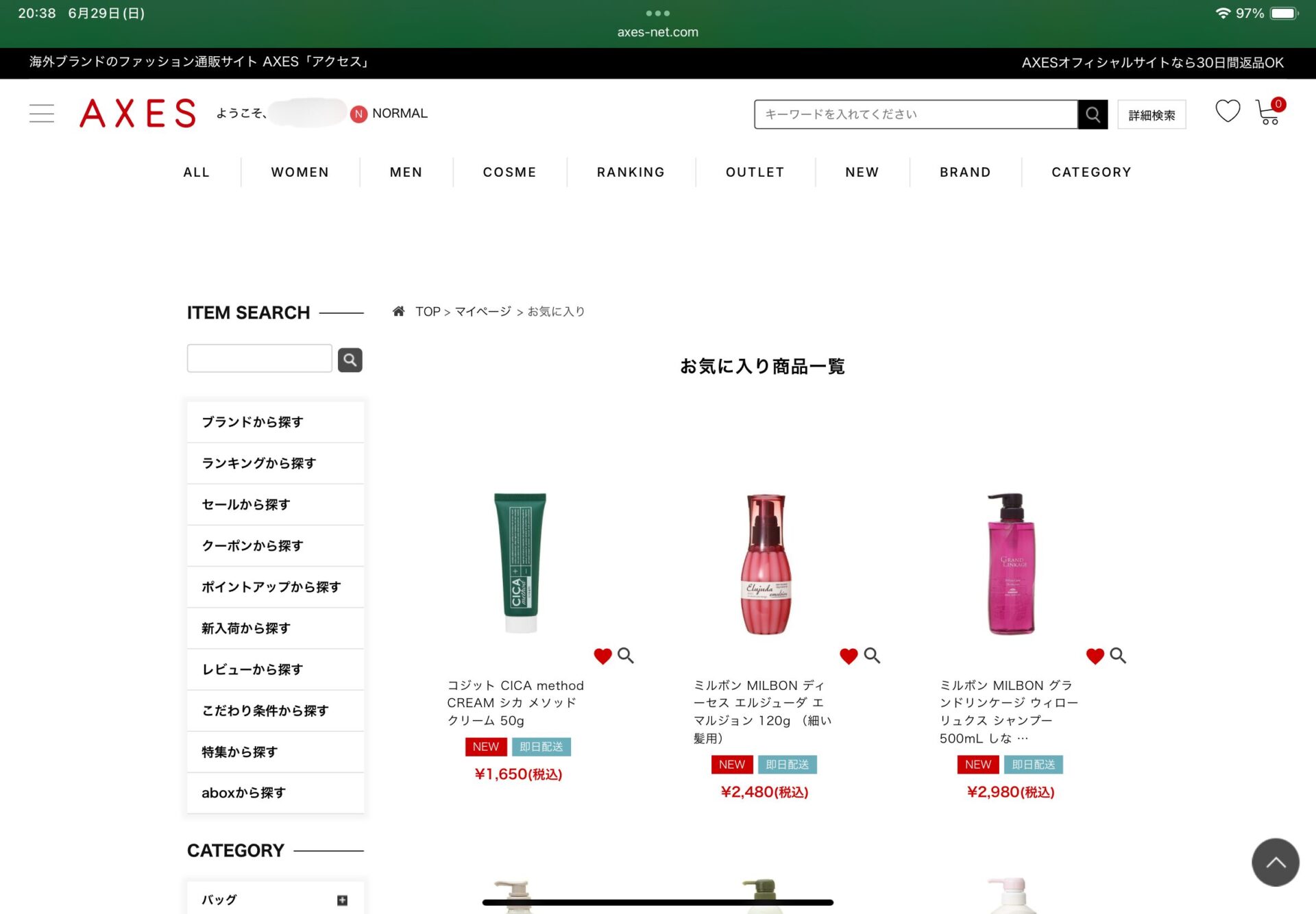Image resolution: width=1316 pixels, height=914 pixels.
Task: Select セールから探す in sidebar
Action: 276,504
